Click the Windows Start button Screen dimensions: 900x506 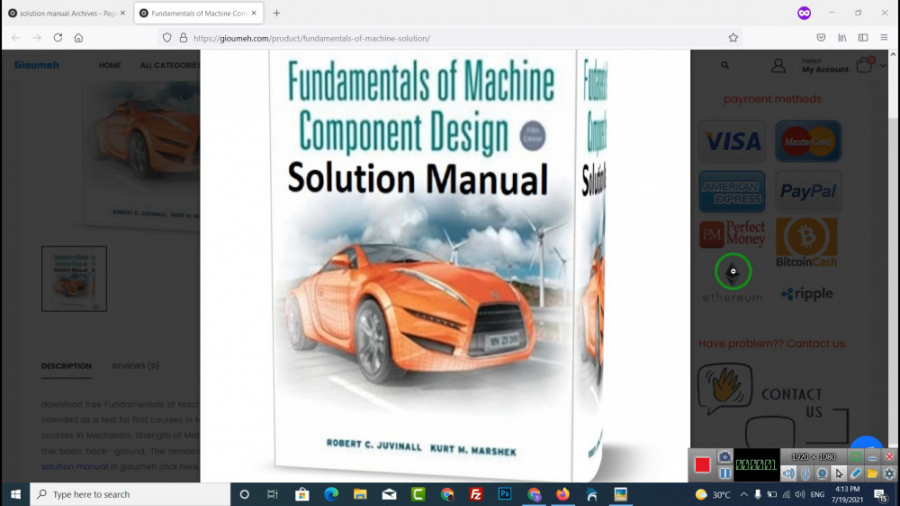coord(15,494)
